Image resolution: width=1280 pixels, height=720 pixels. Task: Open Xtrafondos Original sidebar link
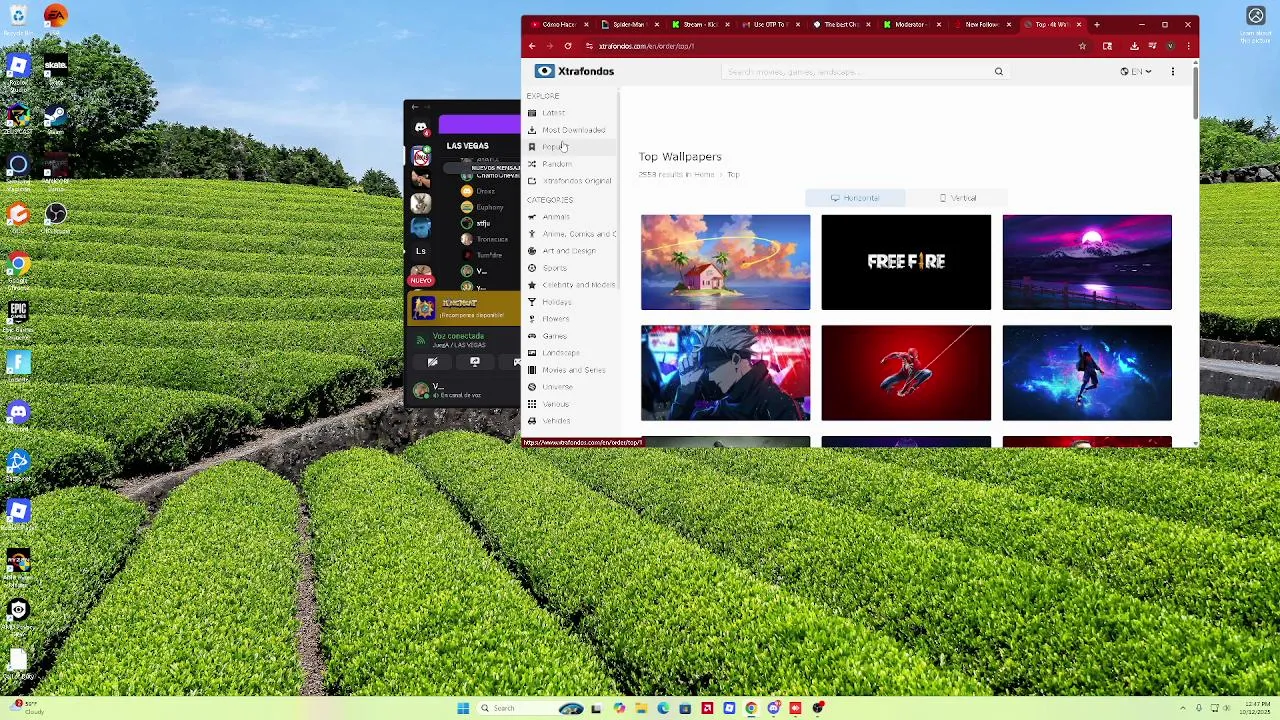pos(569,181)
